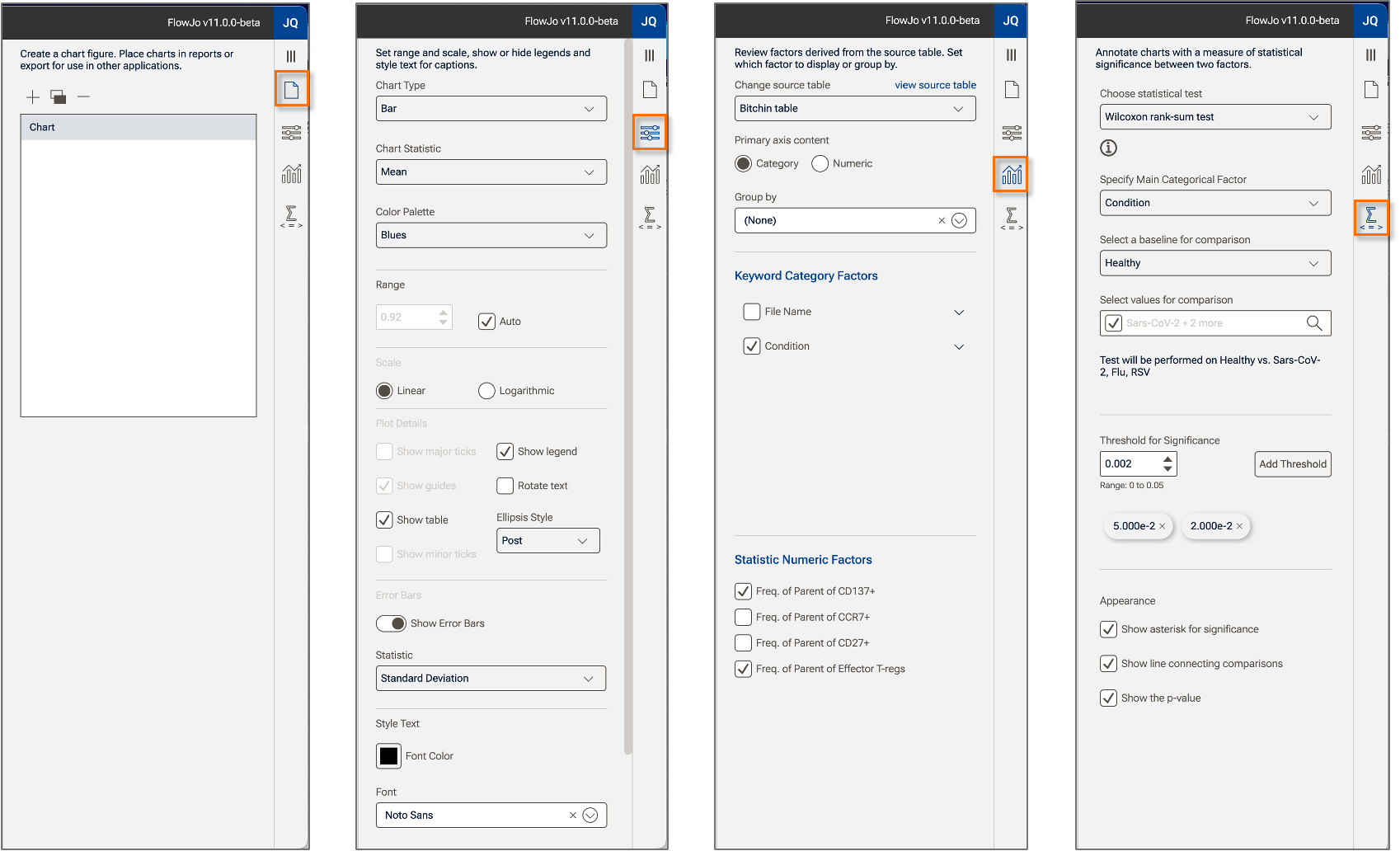
Task: Toggle the Show Error Bars switch
Action: pos(391,623)
